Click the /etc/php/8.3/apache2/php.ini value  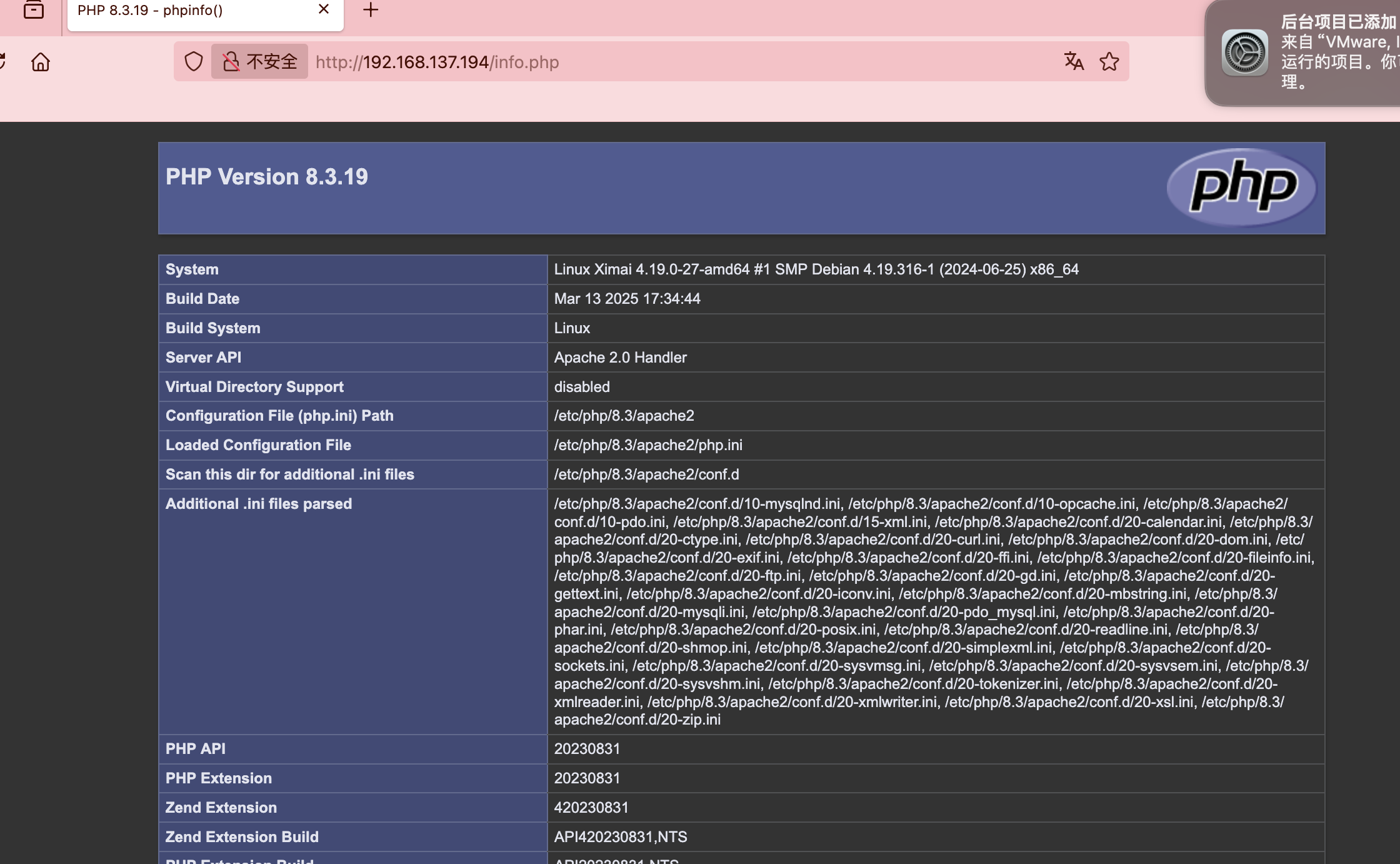point(648,445)
